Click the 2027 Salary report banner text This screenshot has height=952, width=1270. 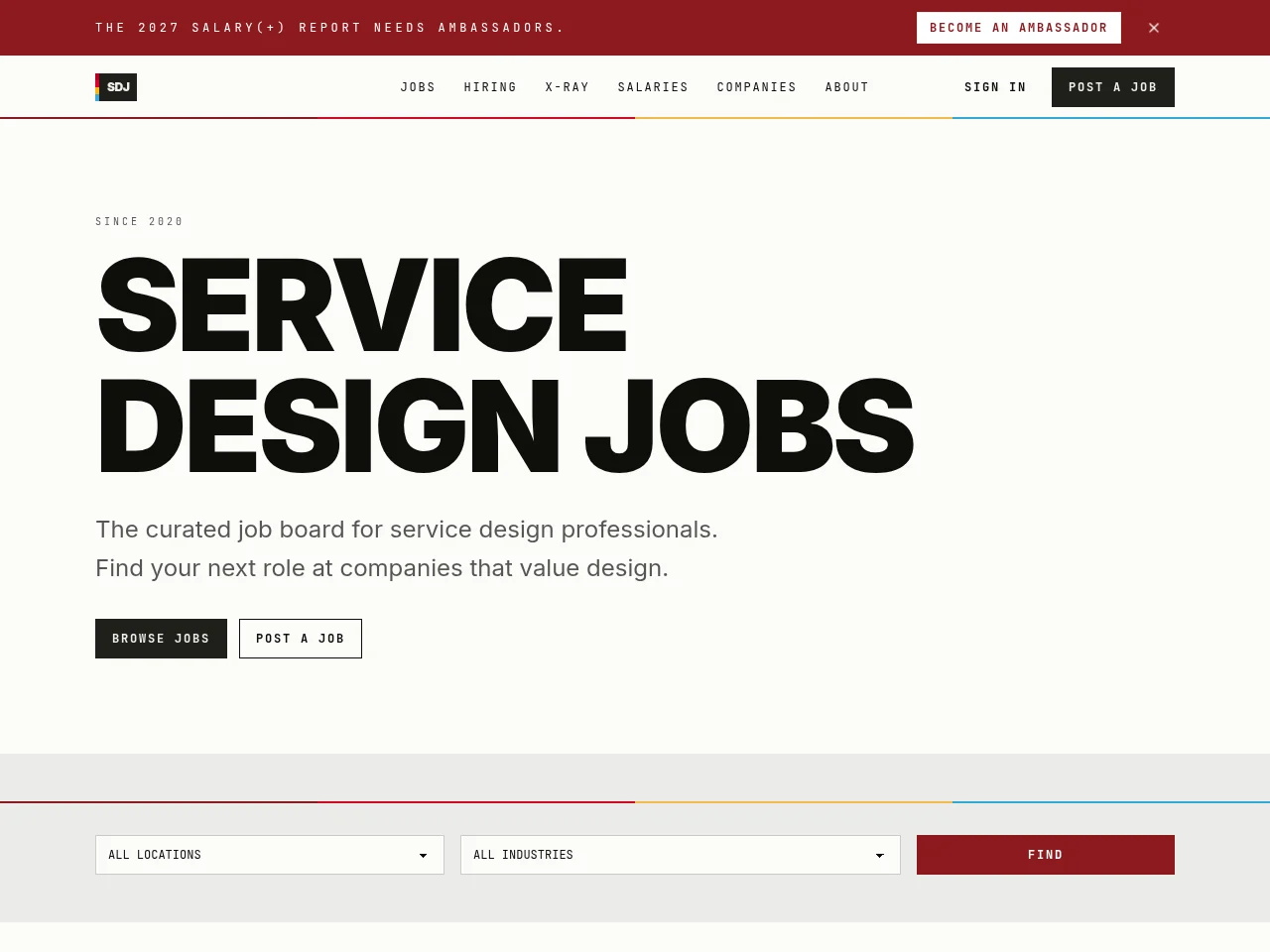(x=330, y=28)
